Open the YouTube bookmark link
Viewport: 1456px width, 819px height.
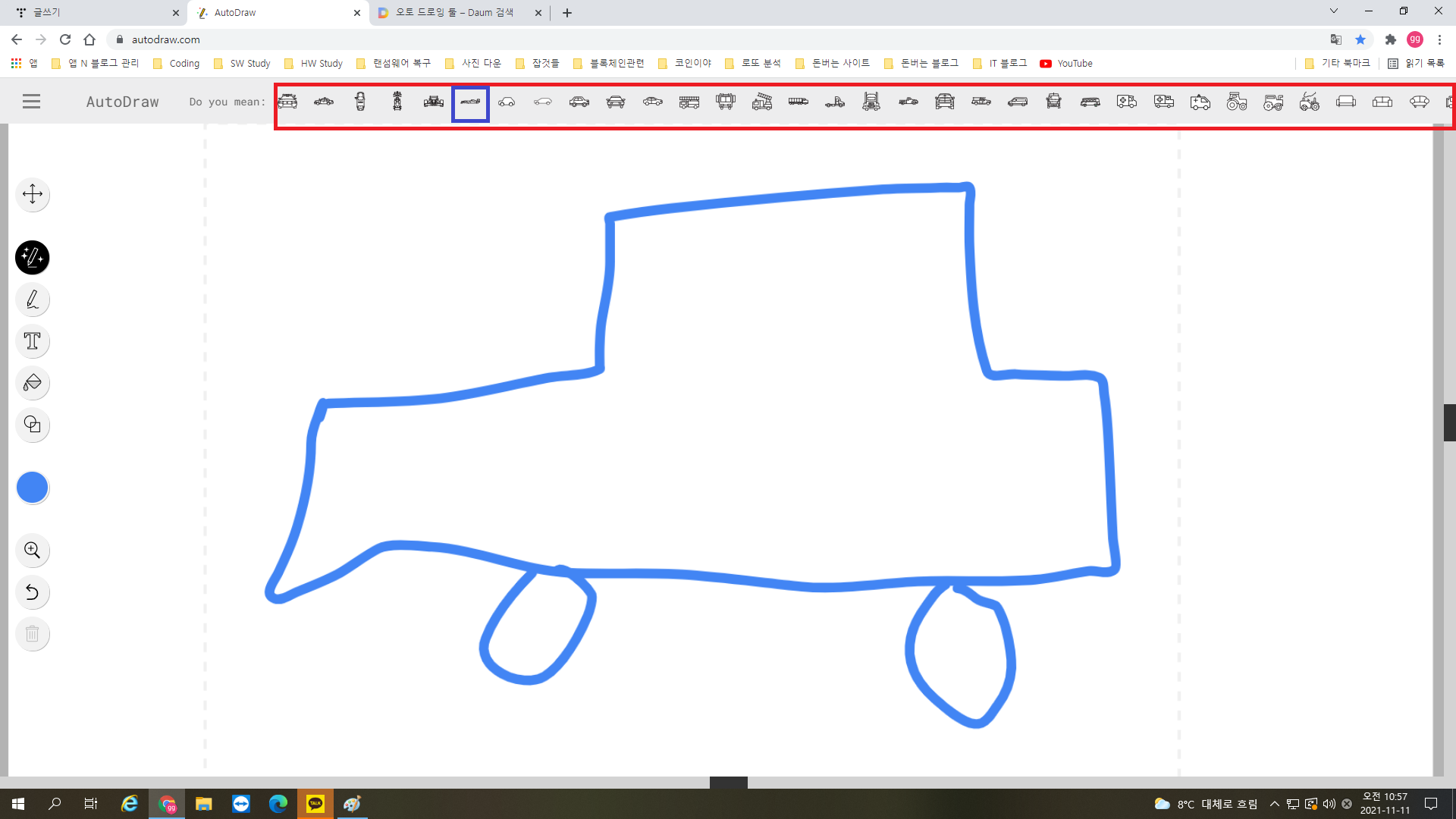tap(1066, 64)
